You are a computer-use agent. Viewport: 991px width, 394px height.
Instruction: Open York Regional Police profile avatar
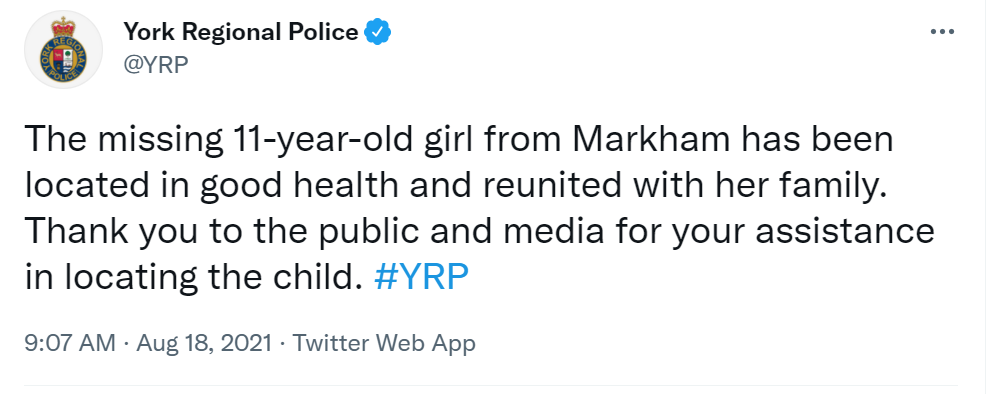pyautogui.click(x=63, y=49)
